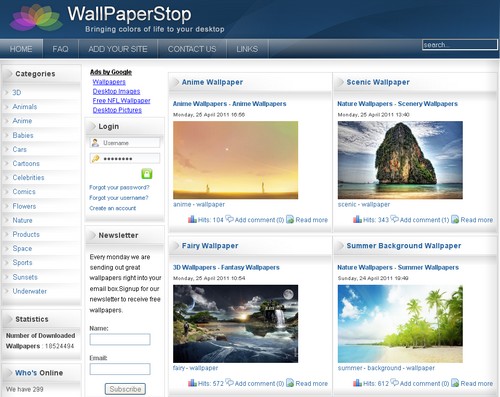
Task: Go to the ADD YOUR SITE page
Action: [x=118, y=49]
